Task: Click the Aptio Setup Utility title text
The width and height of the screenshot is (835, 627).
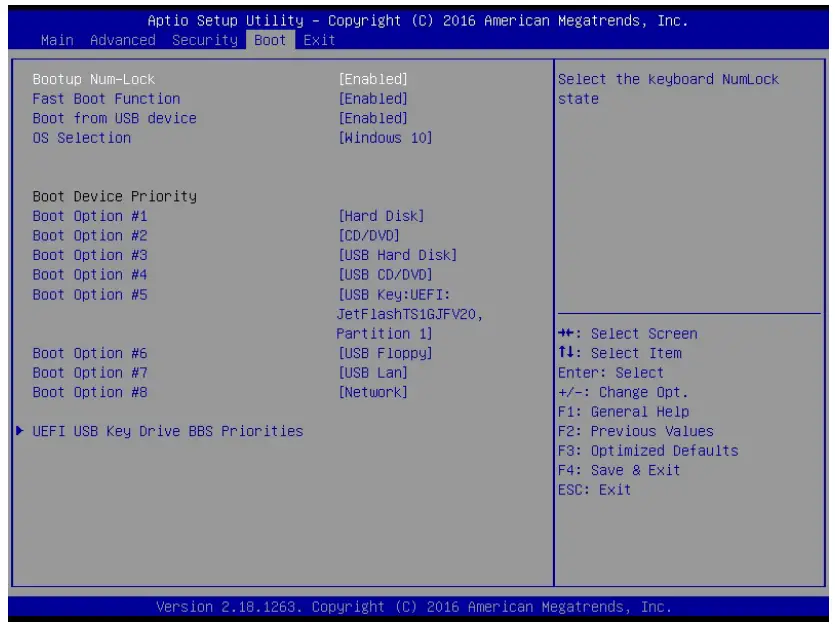Action: (x=418, y=21)
